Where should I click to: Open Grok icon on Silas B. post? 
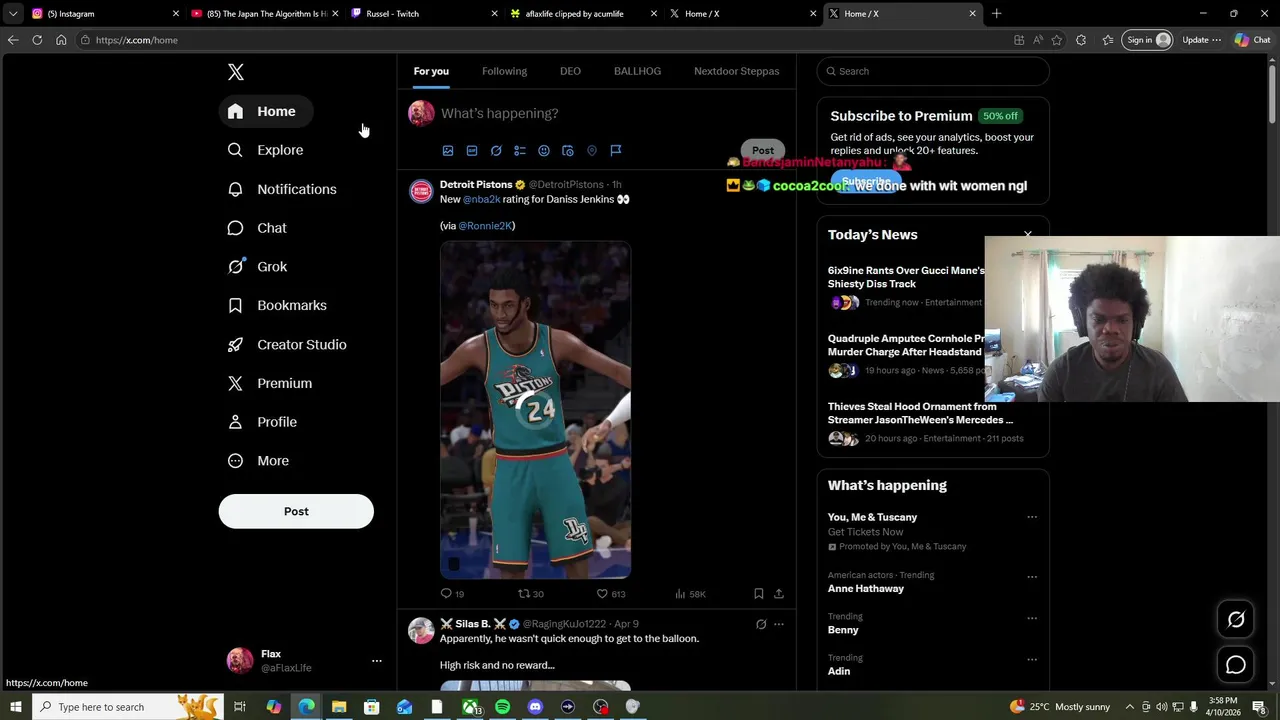pos(761,624)
